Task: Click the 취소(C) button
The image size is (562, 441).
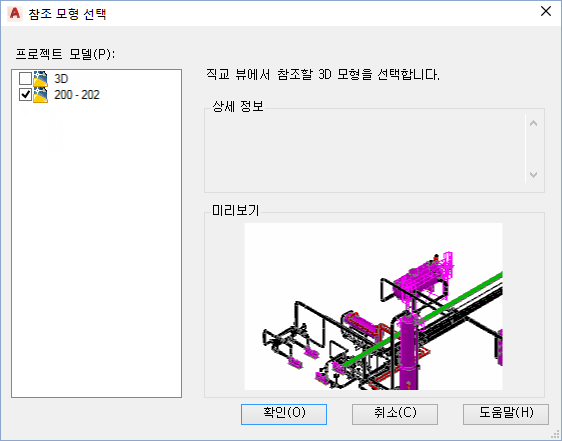Action: (395, 414)
